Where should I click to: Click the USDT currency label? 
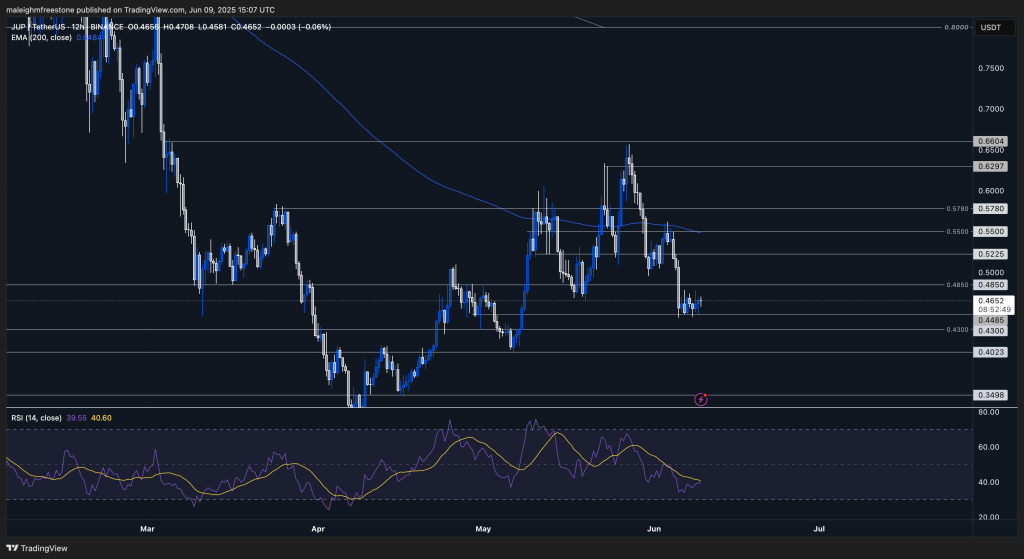[988, 27]
